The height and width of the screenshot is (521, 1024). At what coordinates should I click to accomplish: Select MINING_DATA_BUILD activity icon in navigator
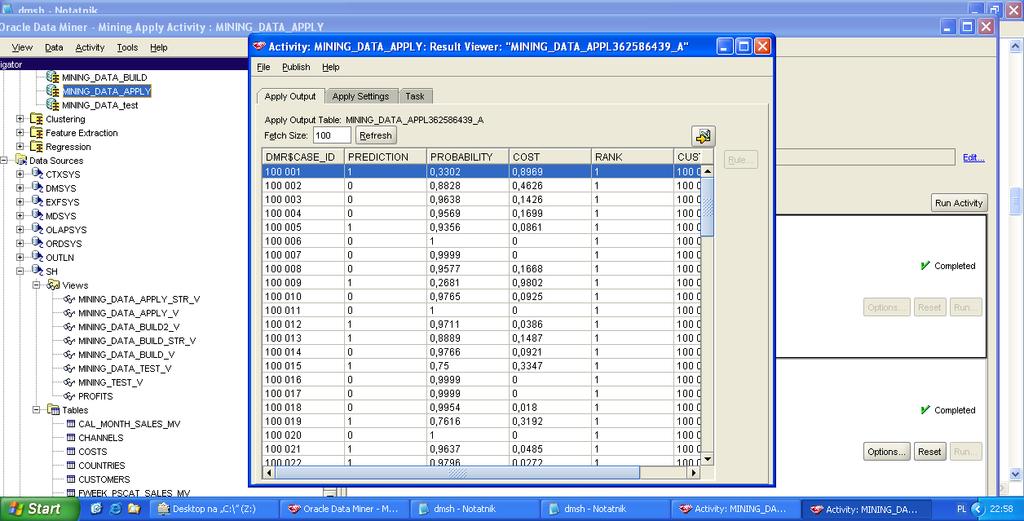tap(53, 77)
